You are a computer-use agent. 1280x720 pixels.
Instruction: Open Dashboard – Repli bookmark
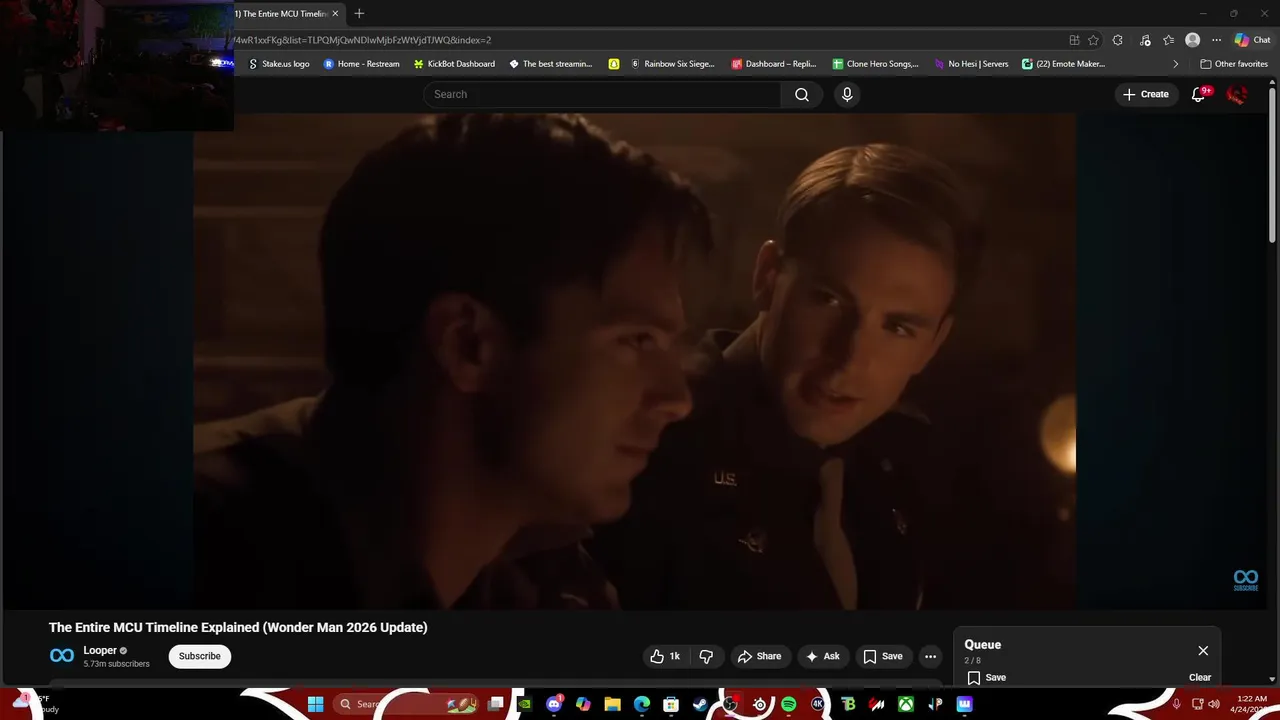point(774,64)
